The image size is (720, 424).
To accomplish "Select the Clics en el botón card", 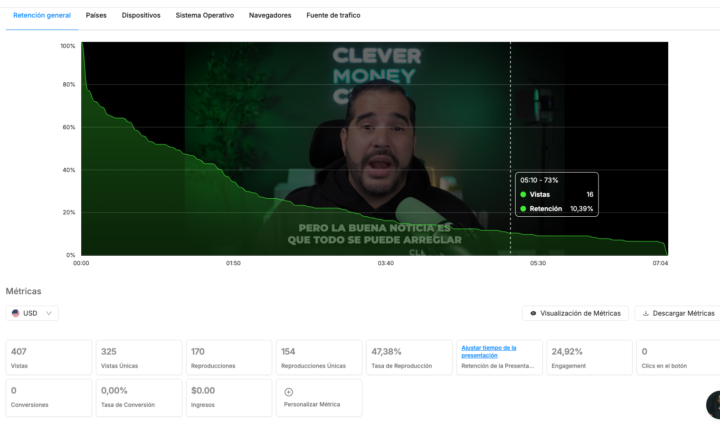I will pyautogui.click(x=678, y=357).
